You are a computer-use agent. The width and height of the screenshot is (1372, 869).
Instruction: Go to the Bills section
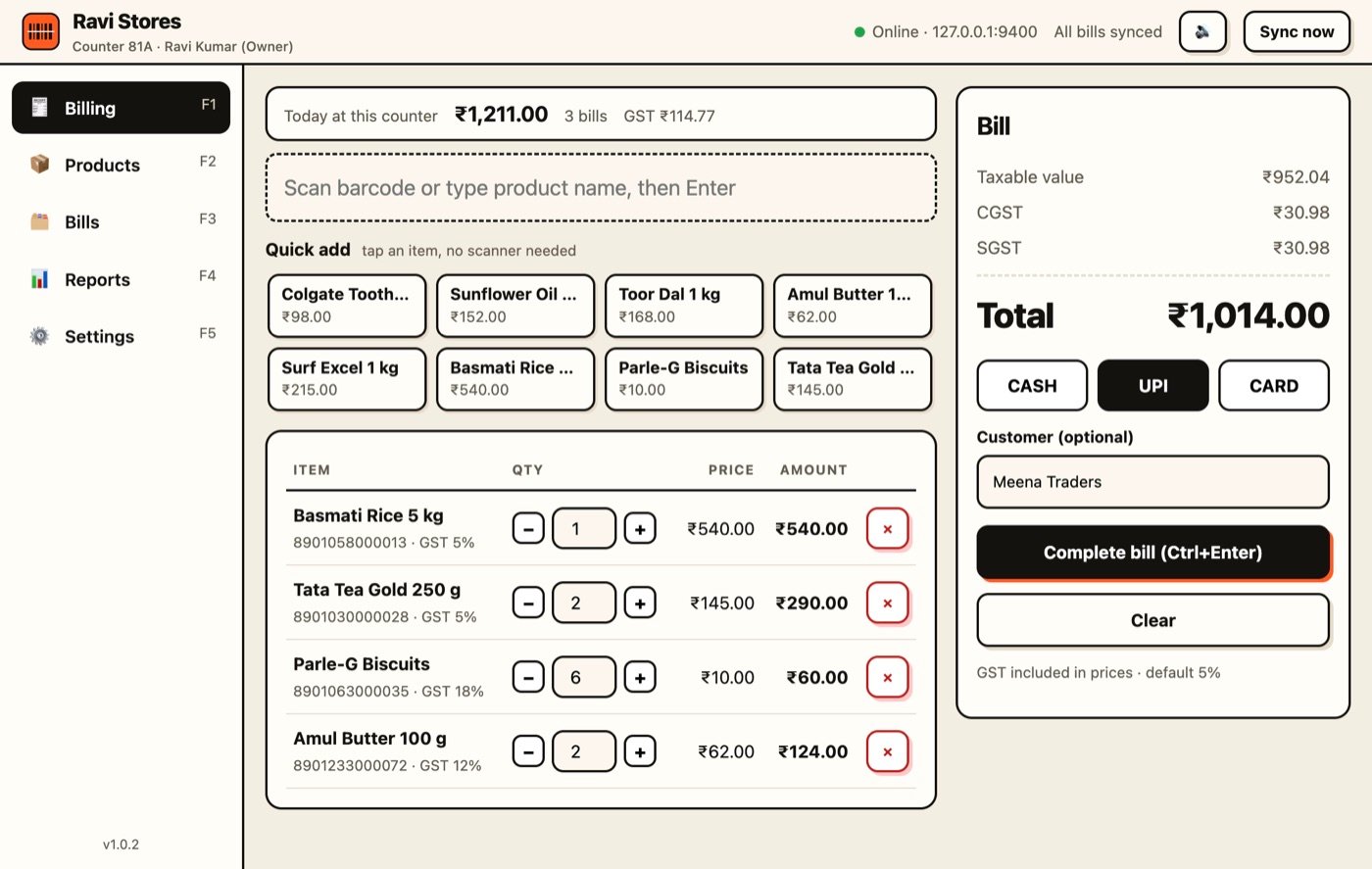click(x=121, y=221)
